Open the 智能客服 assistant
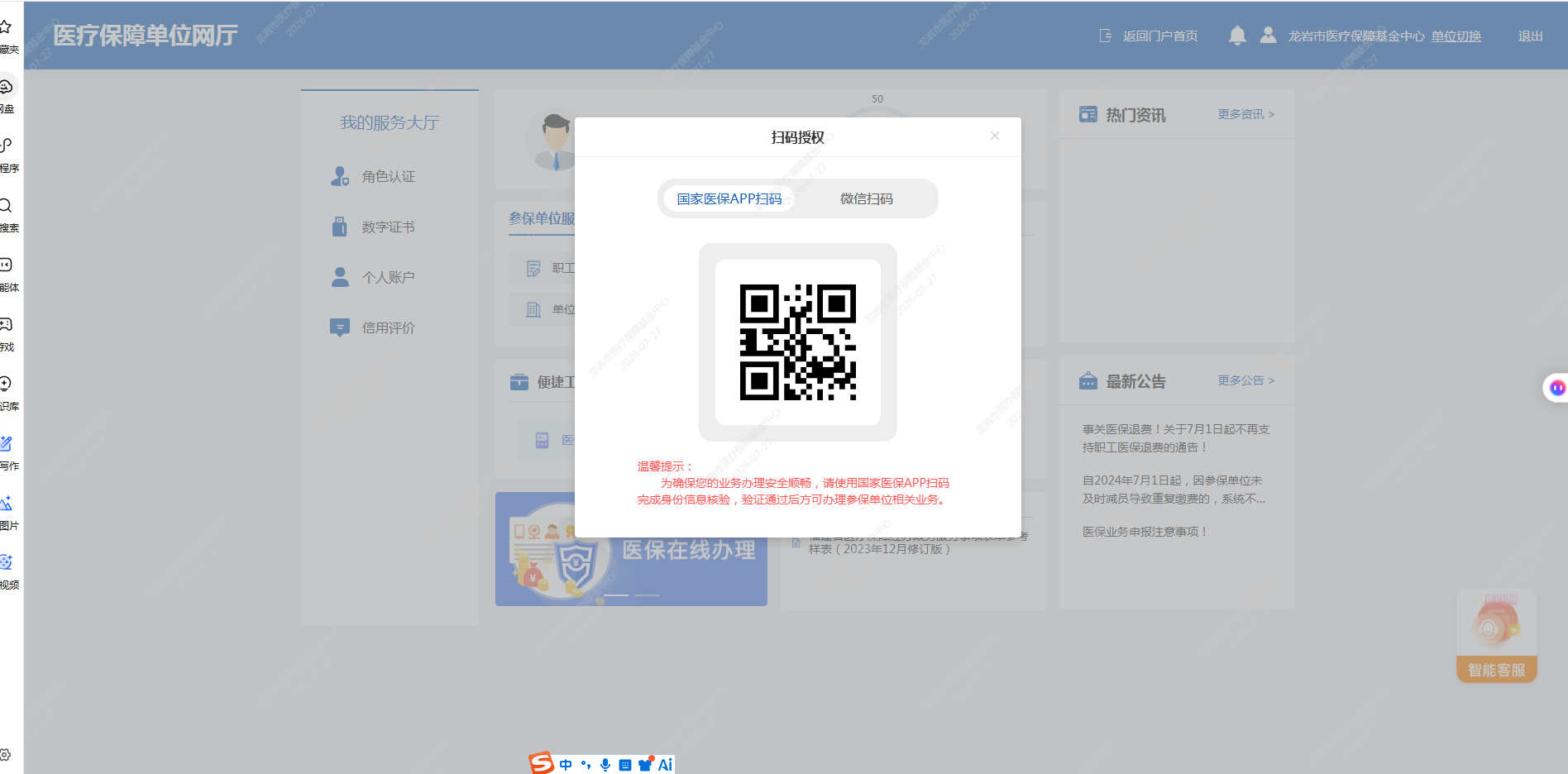1568x774 pixels. (1497, 636)
